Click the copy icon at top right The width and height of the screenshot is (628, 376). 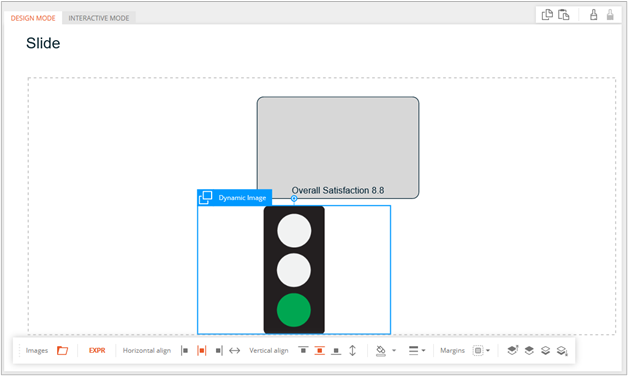click(x=547, y=15)
